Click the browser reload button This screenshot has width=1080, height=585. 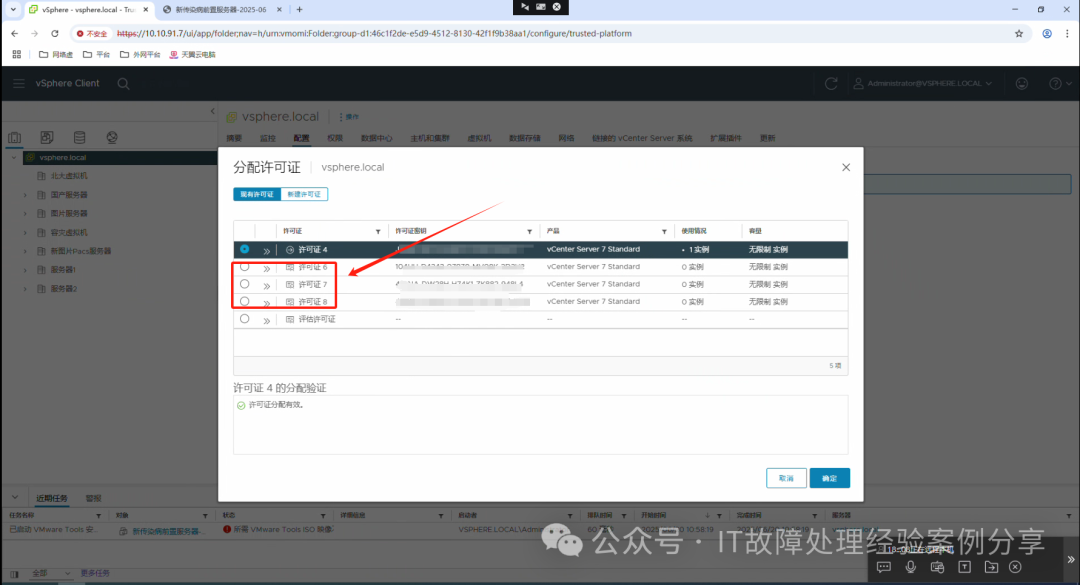point(54,33)
